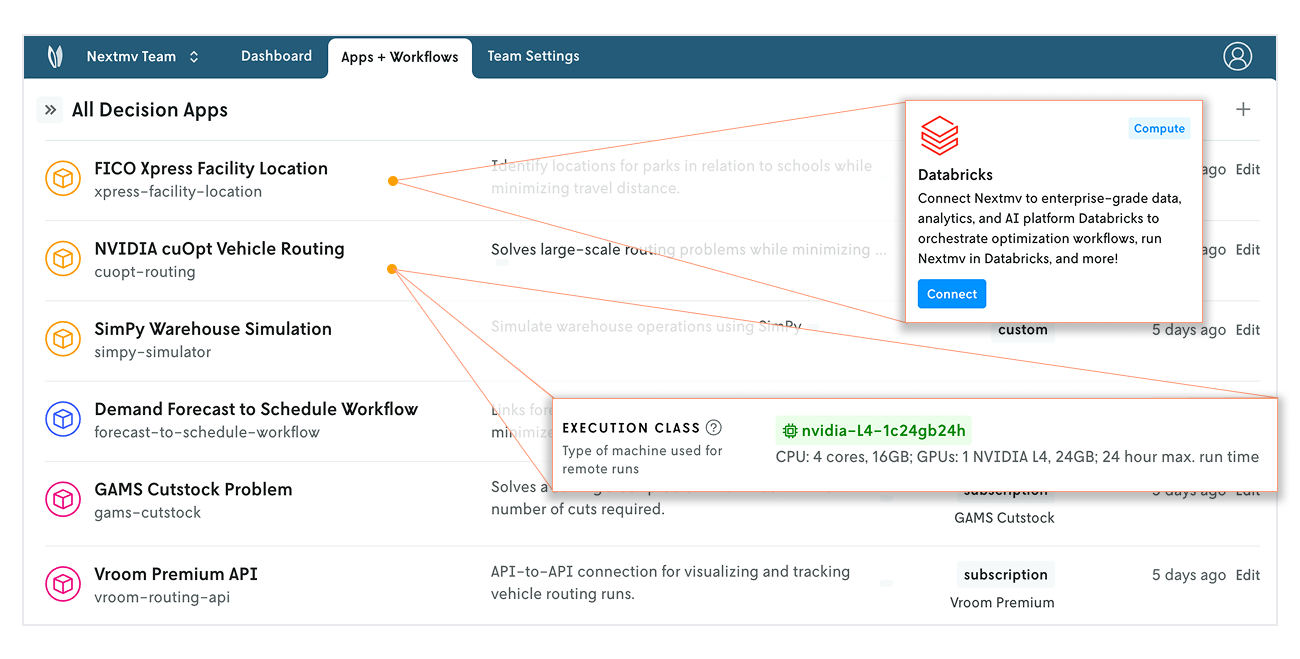This screenshot has width=1300, height=659.
Task: Click the NVIDIA cuOpt Vehicle Routing cube icon
Action: click(63, 258)
